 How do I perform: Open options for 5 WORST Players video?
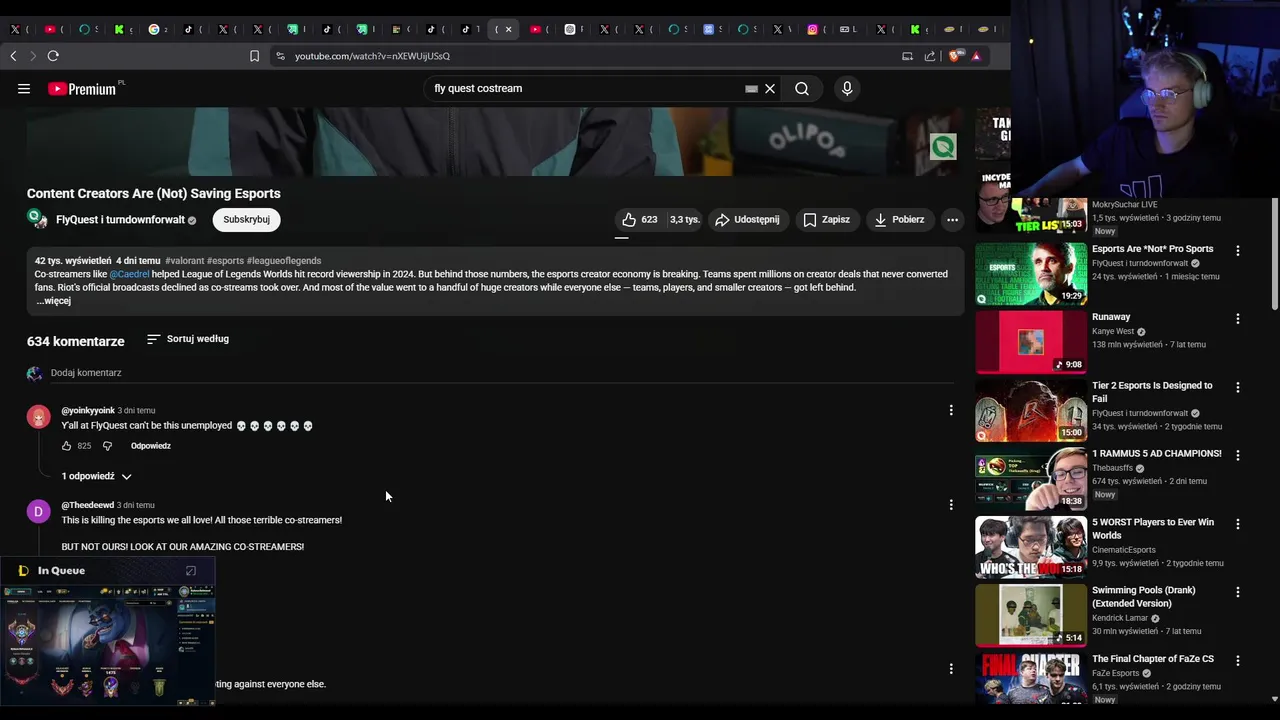(1238, 524)
